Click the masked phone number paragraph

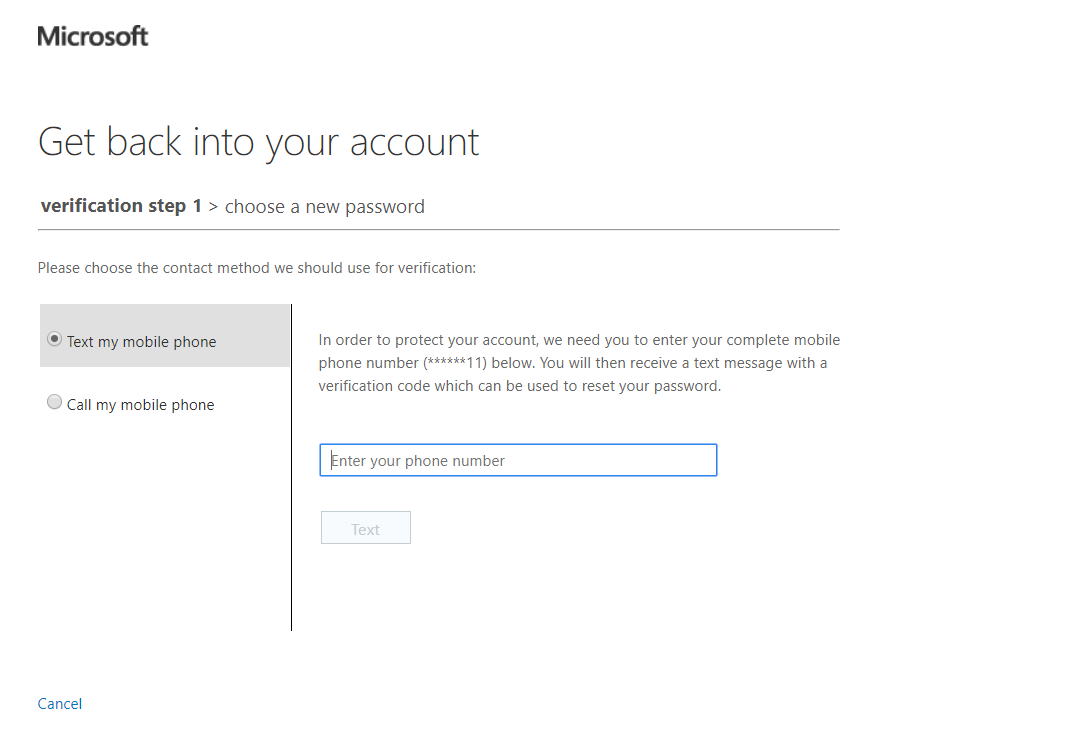pyautogui.click(x=579, y=363)
